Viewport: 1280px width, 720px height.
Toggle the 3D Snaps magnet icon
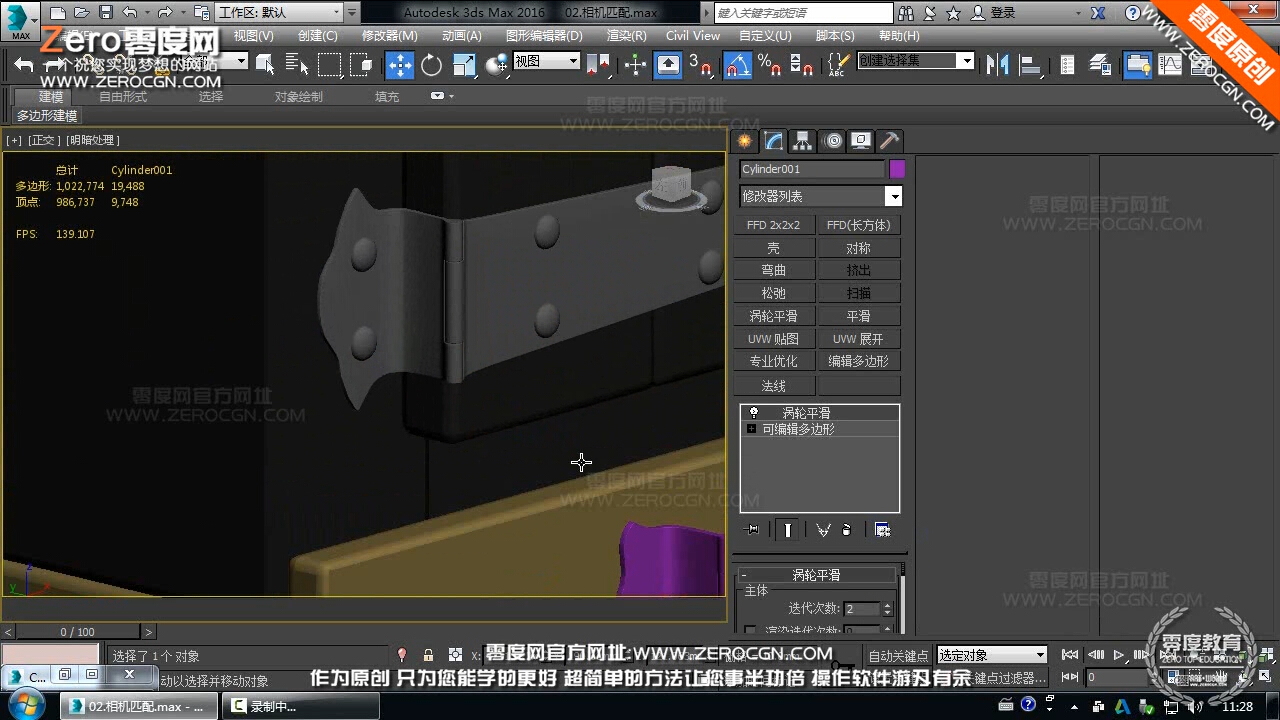point(702,66)
